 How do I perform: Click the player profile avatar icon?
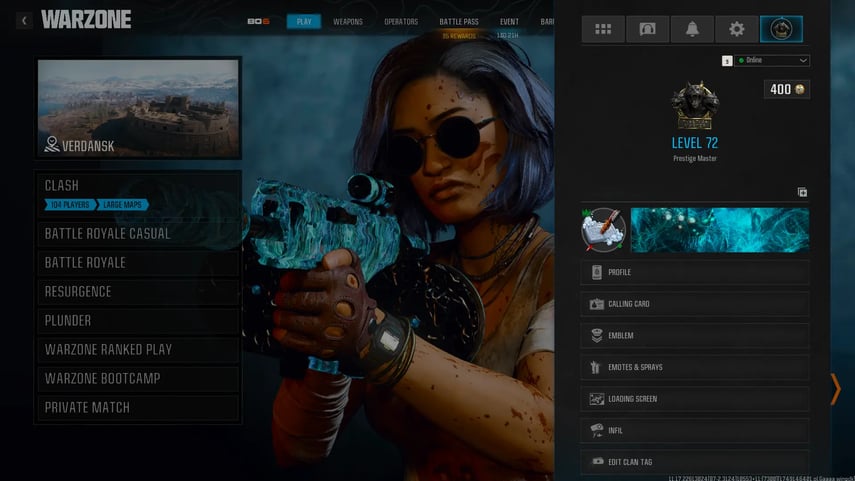click(781, 29)
